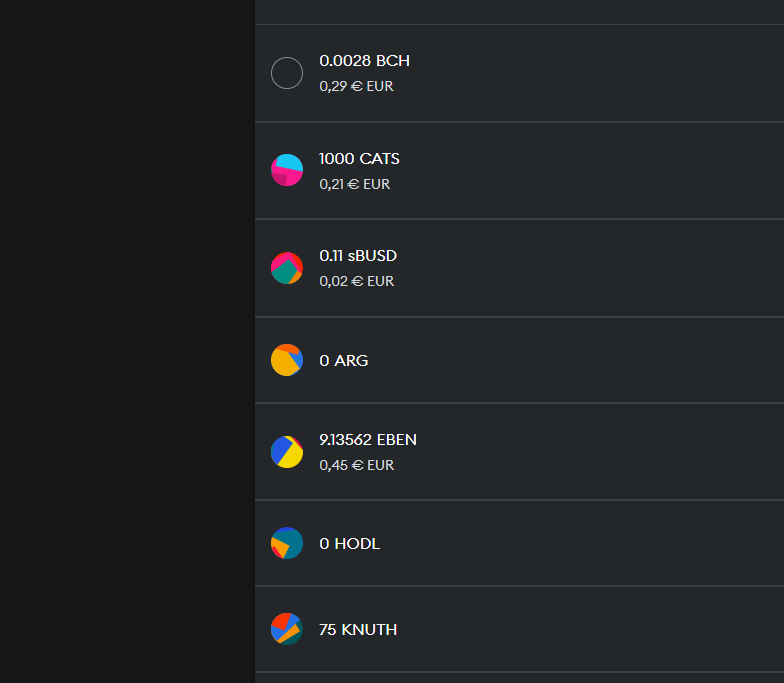Select the 0 ARG token label
Image resolution: width=784 pixels, height=683 pixels.
pyautogui.click(x=344, y=360)
